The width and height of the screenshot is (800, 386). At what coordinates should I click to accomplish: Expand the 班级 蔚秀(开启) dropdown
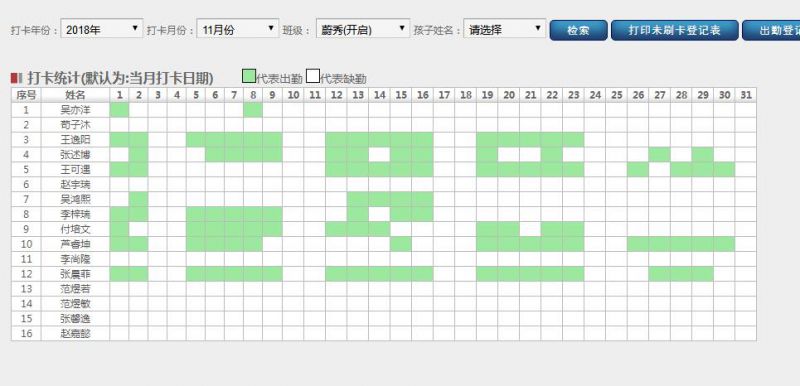(x=363, y=29)
